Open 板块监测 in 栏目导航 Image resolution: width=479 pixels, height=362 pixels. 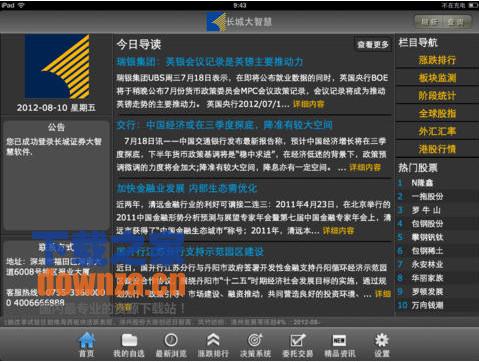tap(437, 78)
